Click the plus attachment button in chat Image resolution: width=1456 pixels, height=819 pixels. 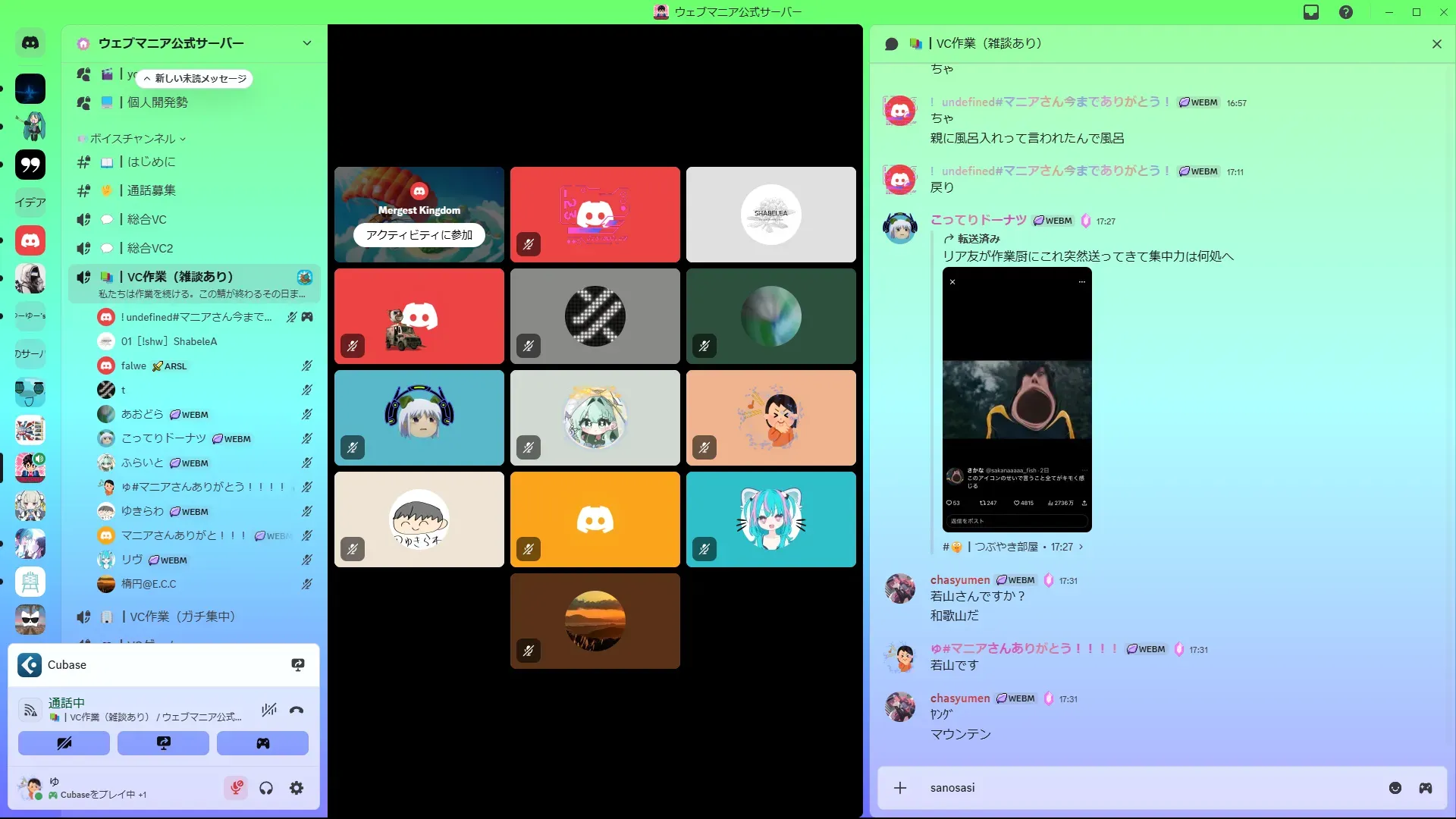[x=900, y=788]
